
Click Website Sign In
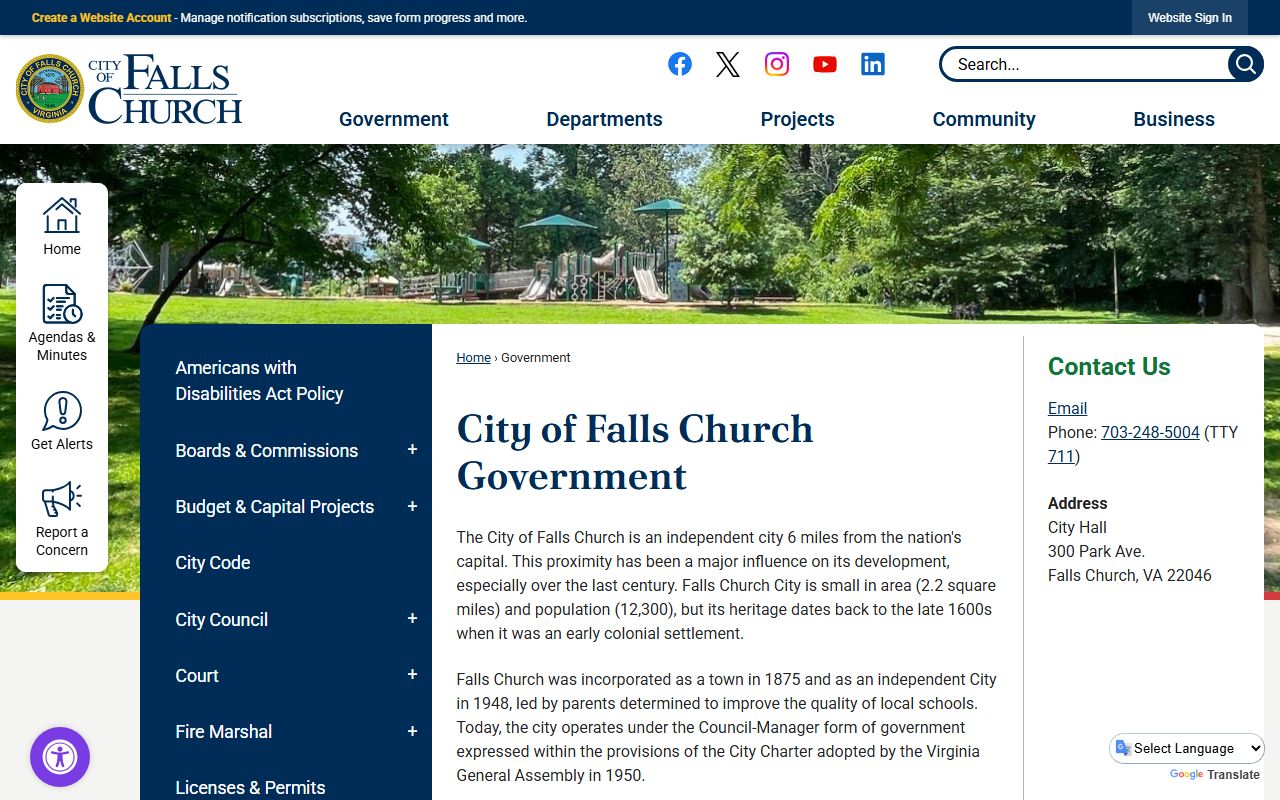tap(1190, 18)
